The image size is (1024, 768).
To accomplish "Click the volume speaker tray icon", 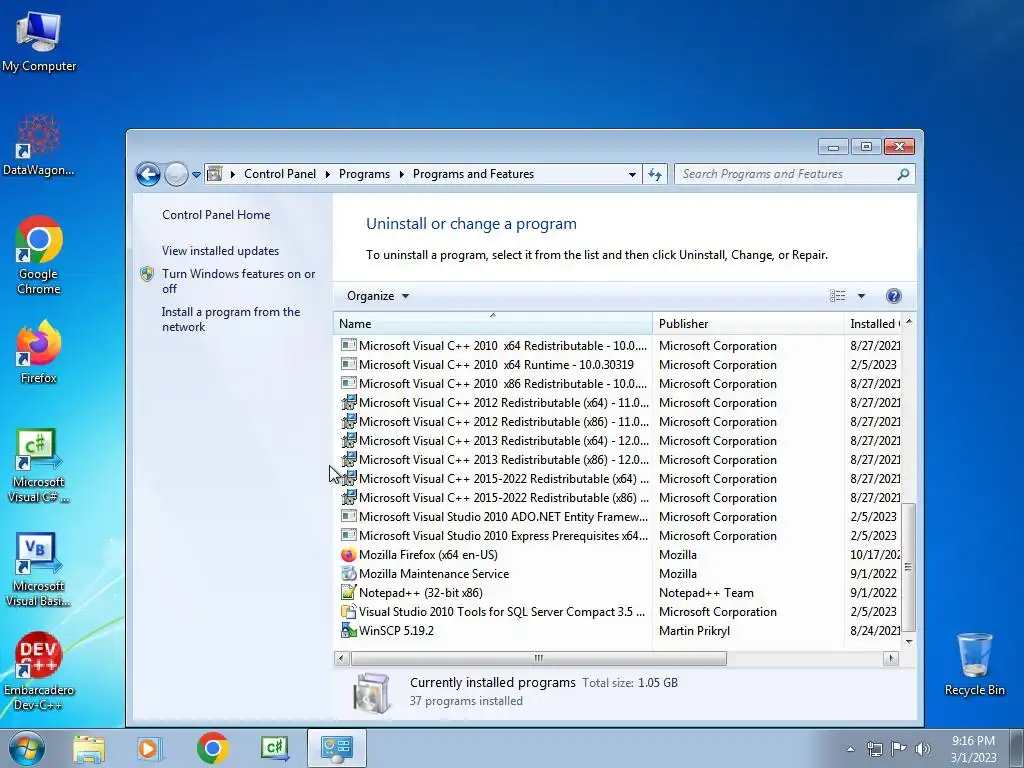I will pos(923,749).
